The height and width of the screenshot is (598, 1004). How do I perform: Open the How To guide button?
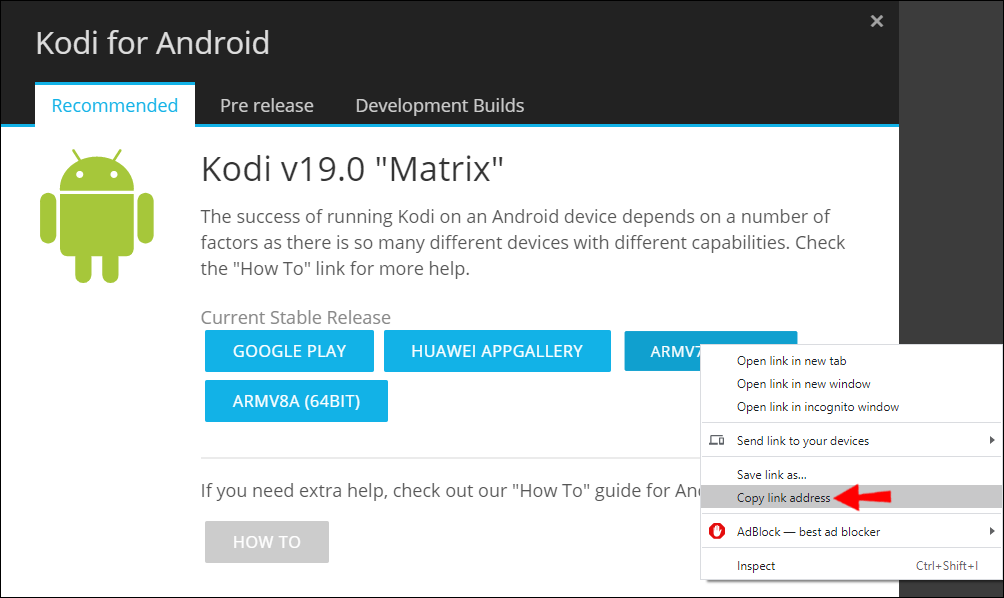[267, 542]
